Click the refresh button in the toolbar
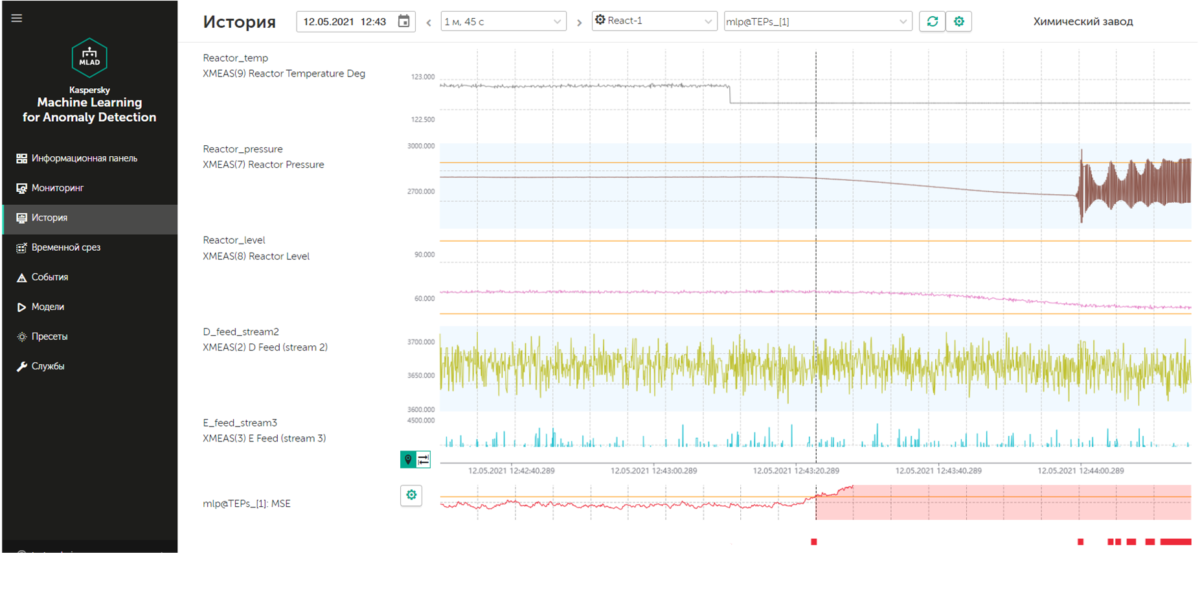The width and height of the screenshot is (1200, 604). click(932, 22)
